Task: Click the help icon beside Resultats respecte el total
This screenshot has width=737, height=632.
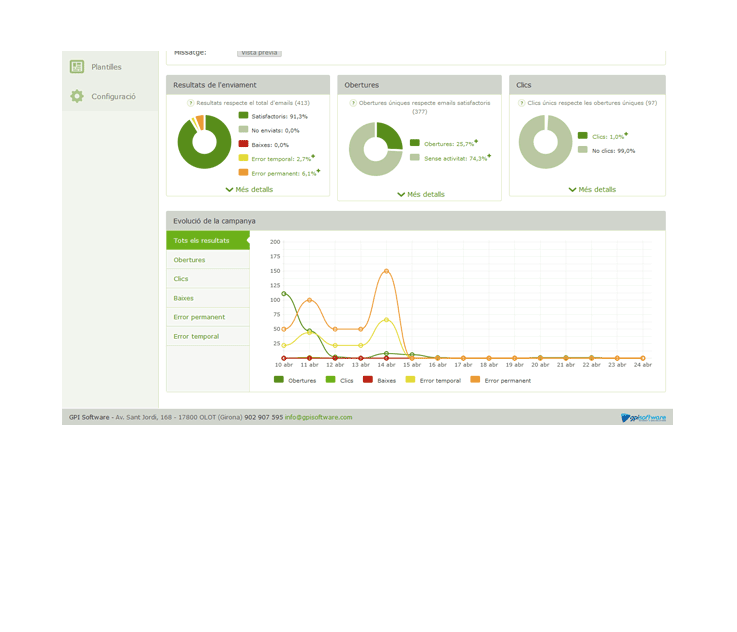Action: pos(191,103)
